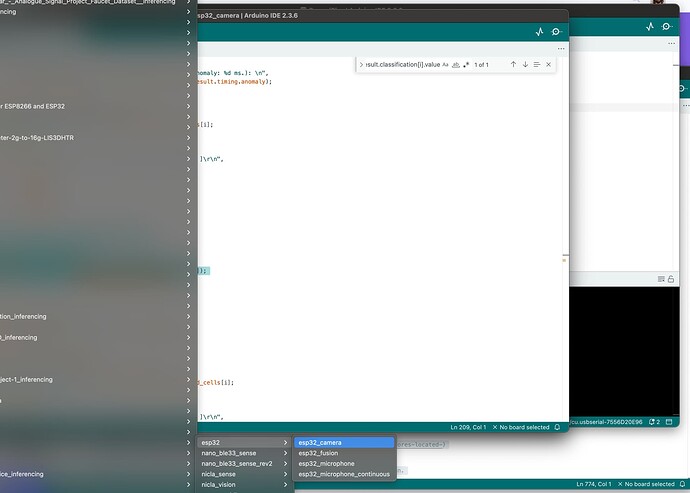Clear output in background window's output panel
This screenshot has height=493, width=690.
661,279
